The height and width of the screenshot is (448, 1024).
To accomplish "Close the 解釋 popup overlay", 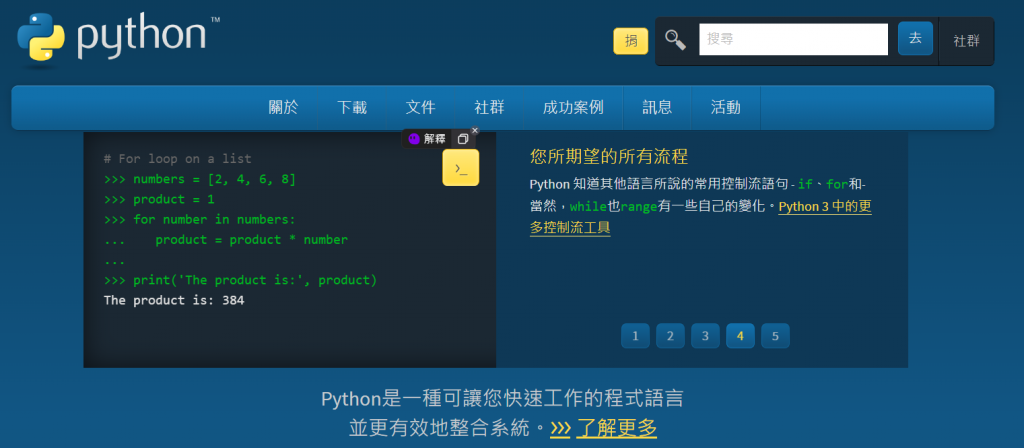I will pos(475,131).
